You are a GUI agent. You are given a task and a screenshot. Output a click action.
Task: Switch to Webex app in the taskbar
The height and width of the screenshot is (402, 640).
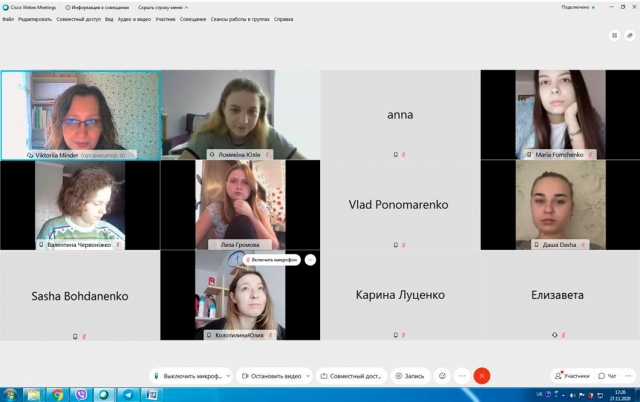coord(104,395)
